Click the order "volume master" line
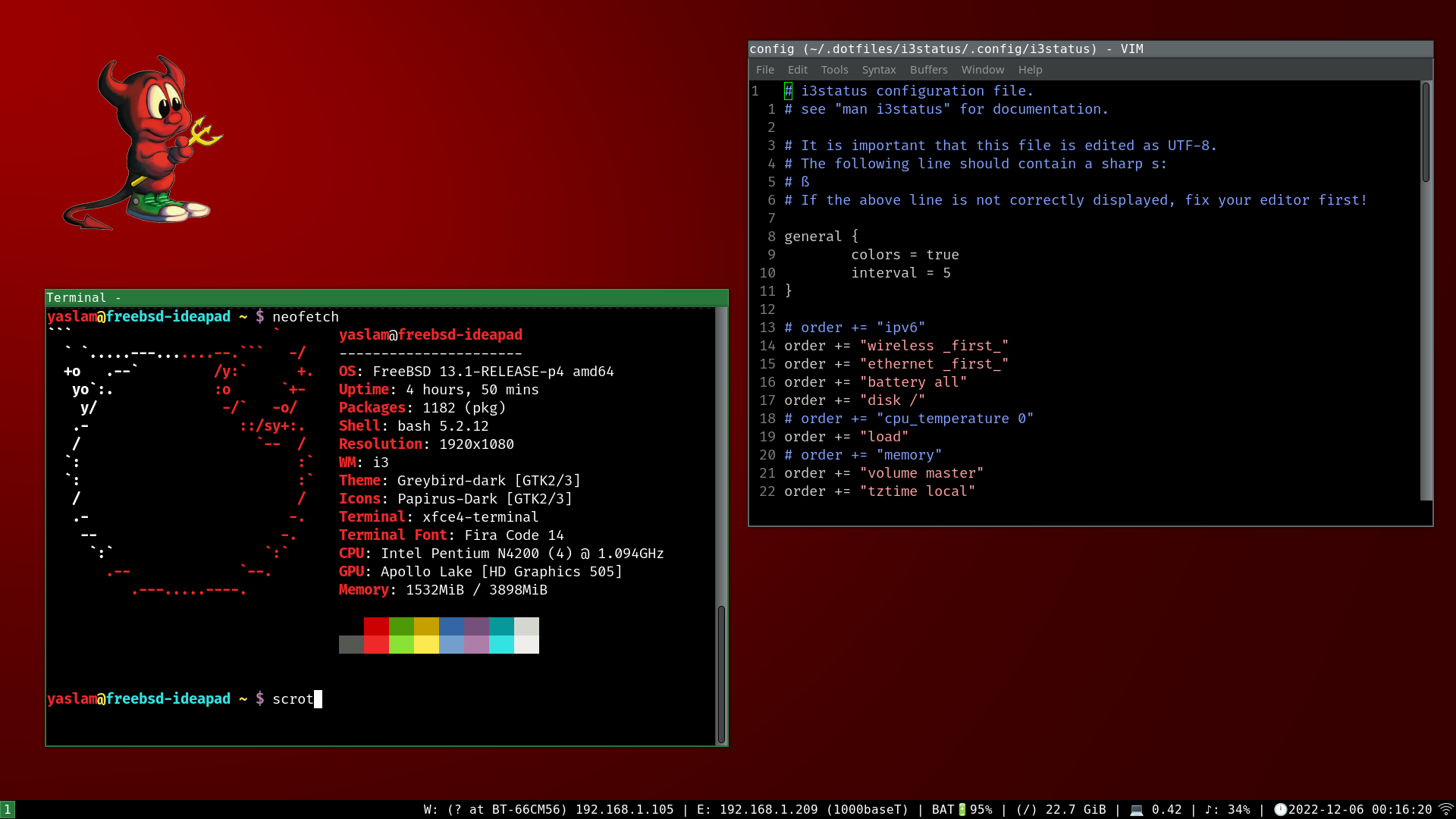The image size is (1456, 819). (884, 473)
